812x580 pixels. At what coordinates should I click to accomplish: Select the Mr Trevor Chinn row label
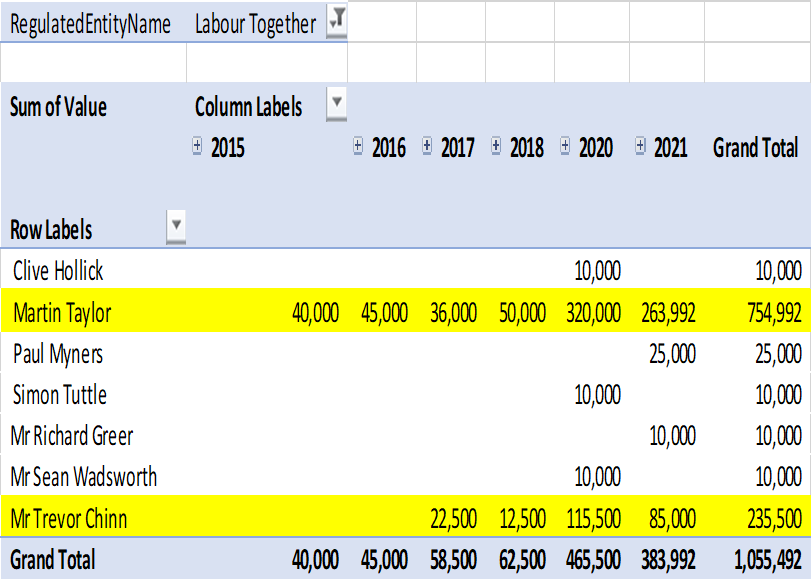pyautogui.click(x=69, y=519)
